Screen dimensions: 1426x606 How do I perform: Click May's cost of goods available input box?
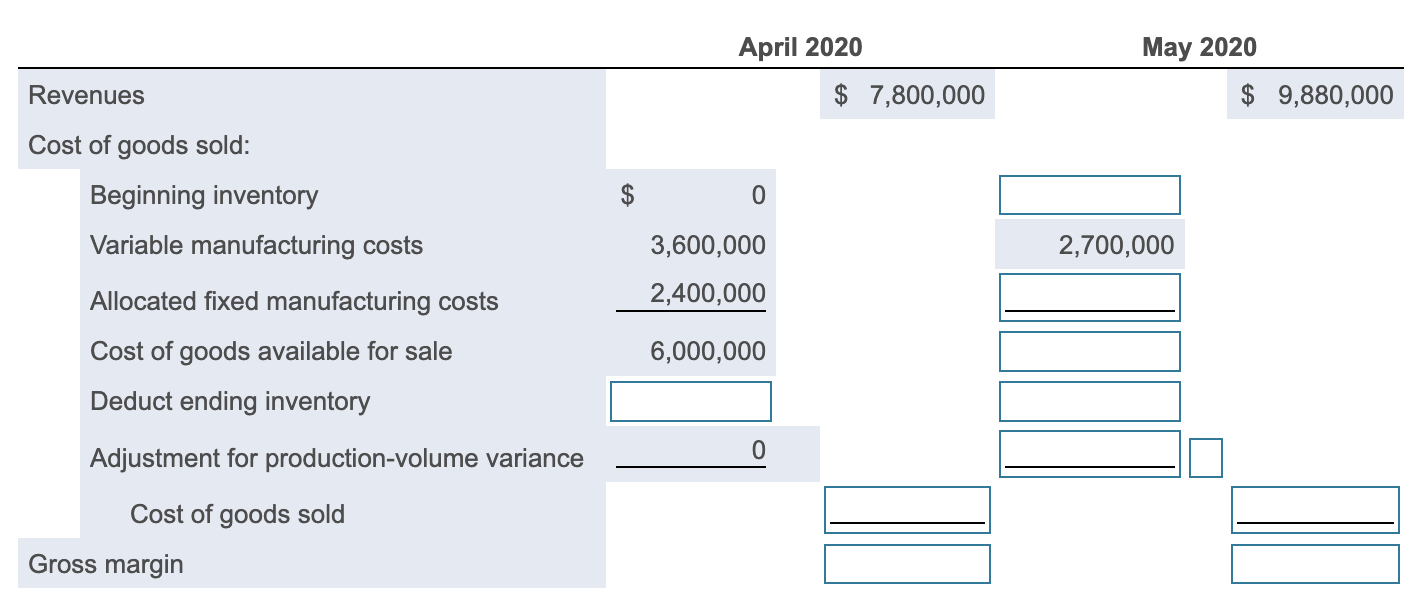click(x=1089, y=351)
